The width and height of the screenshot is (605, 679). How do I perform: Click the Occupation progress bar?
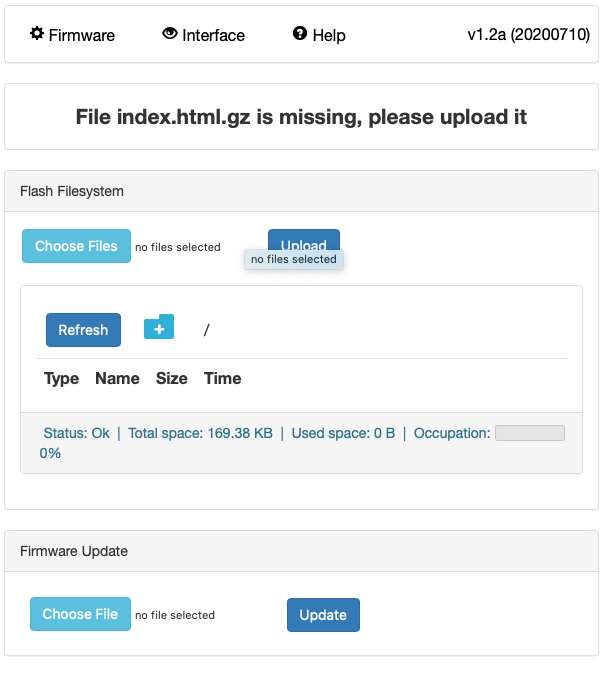tap(530, 433)
